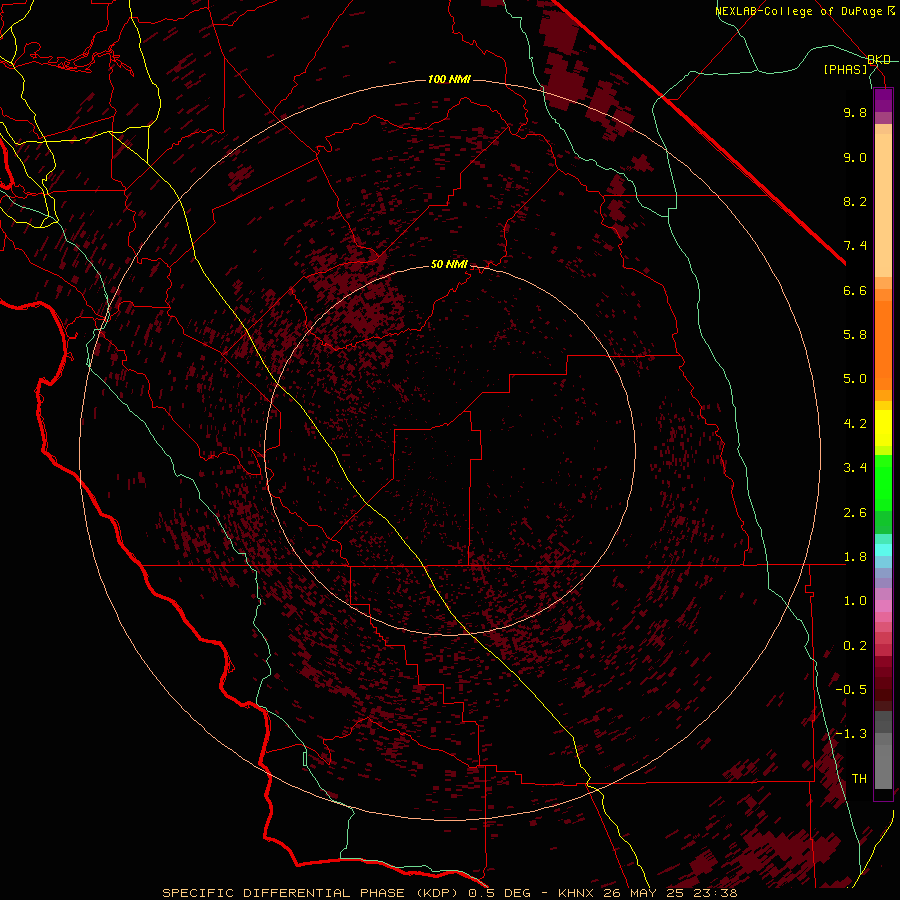
Task: Select the 1.8 scale value
Action: pos(855,557)
